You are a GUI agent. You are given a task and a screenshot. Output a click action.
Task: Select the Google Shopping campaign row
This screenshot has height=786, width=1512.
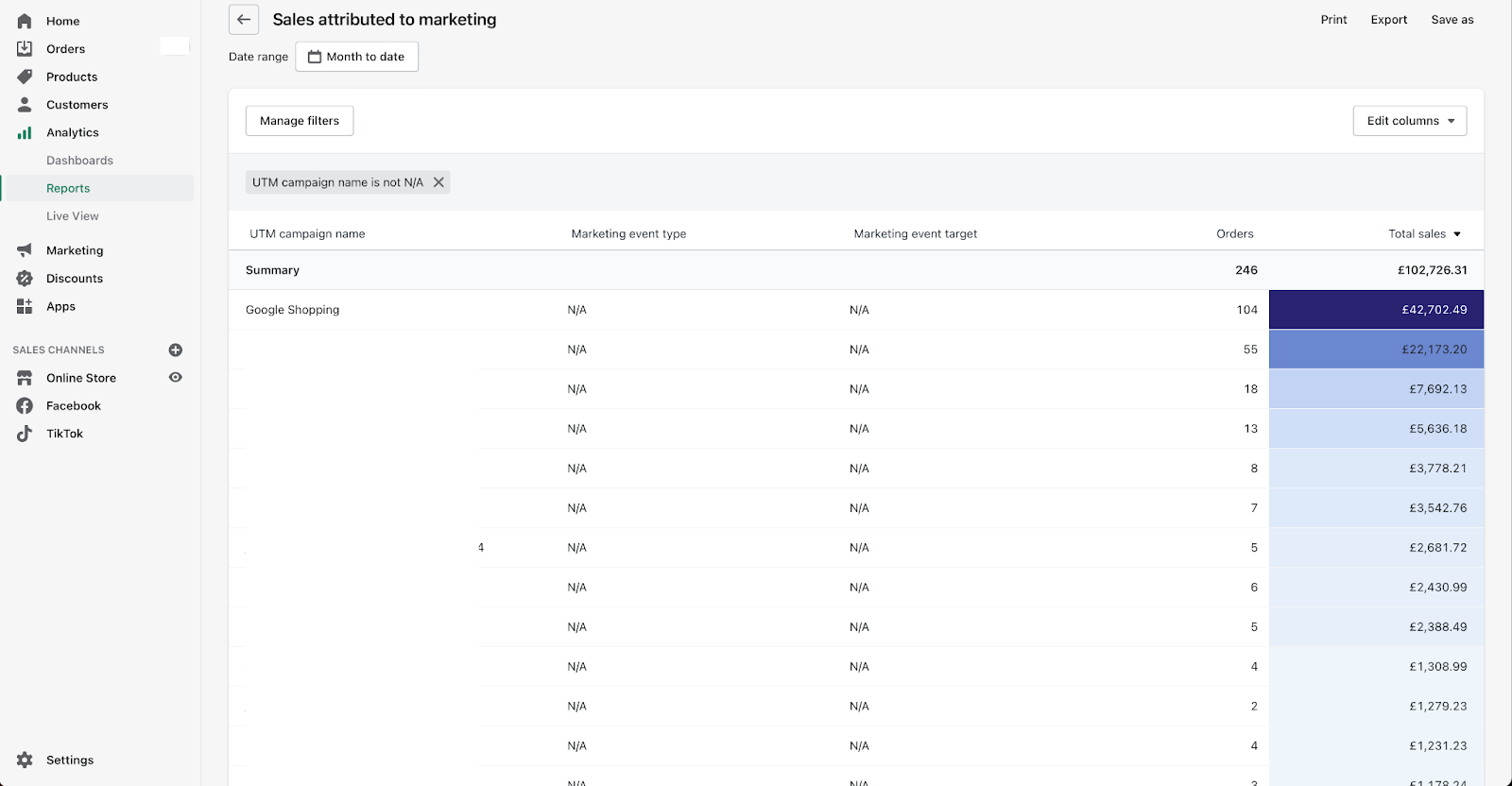click(x=293, y=310)
